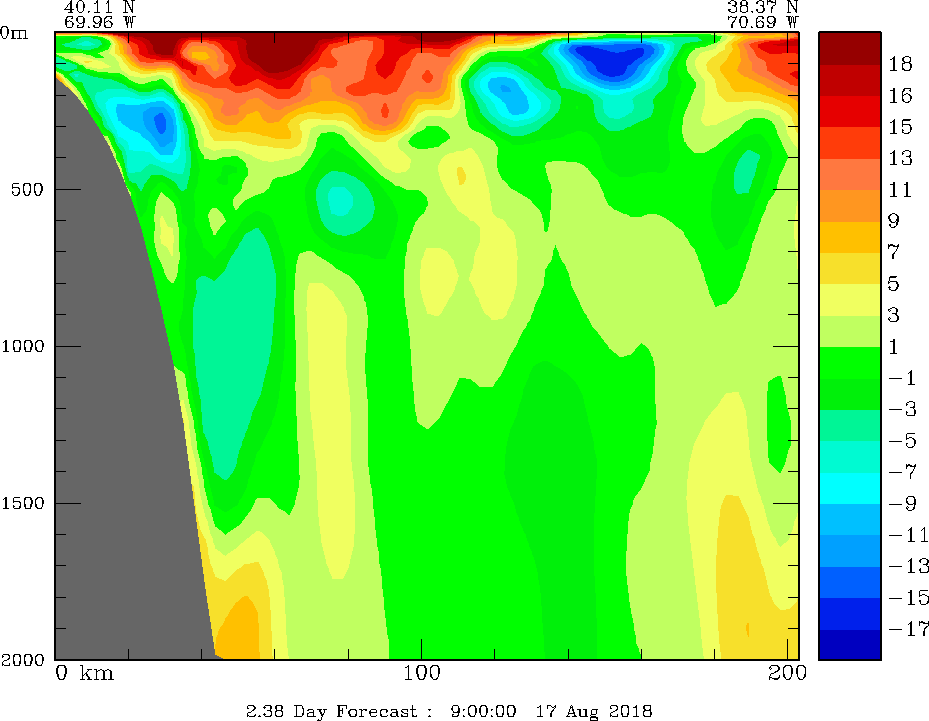This screenshot has height=721, width=929.
Task: Click the 0m depth axis label
Action: 14,33
